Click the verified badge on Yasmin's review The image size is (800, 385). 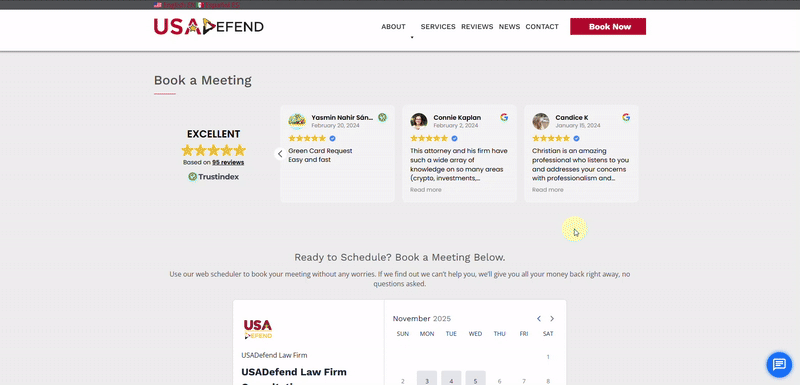click(x=333, y=138)
